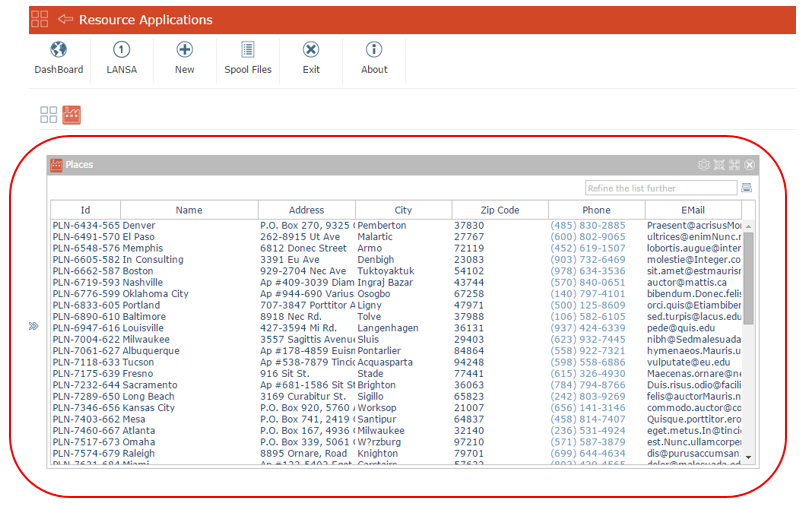Sort by the Phone column header
Viewport: 808px width, 507px height.
click(x=597, y=210)
